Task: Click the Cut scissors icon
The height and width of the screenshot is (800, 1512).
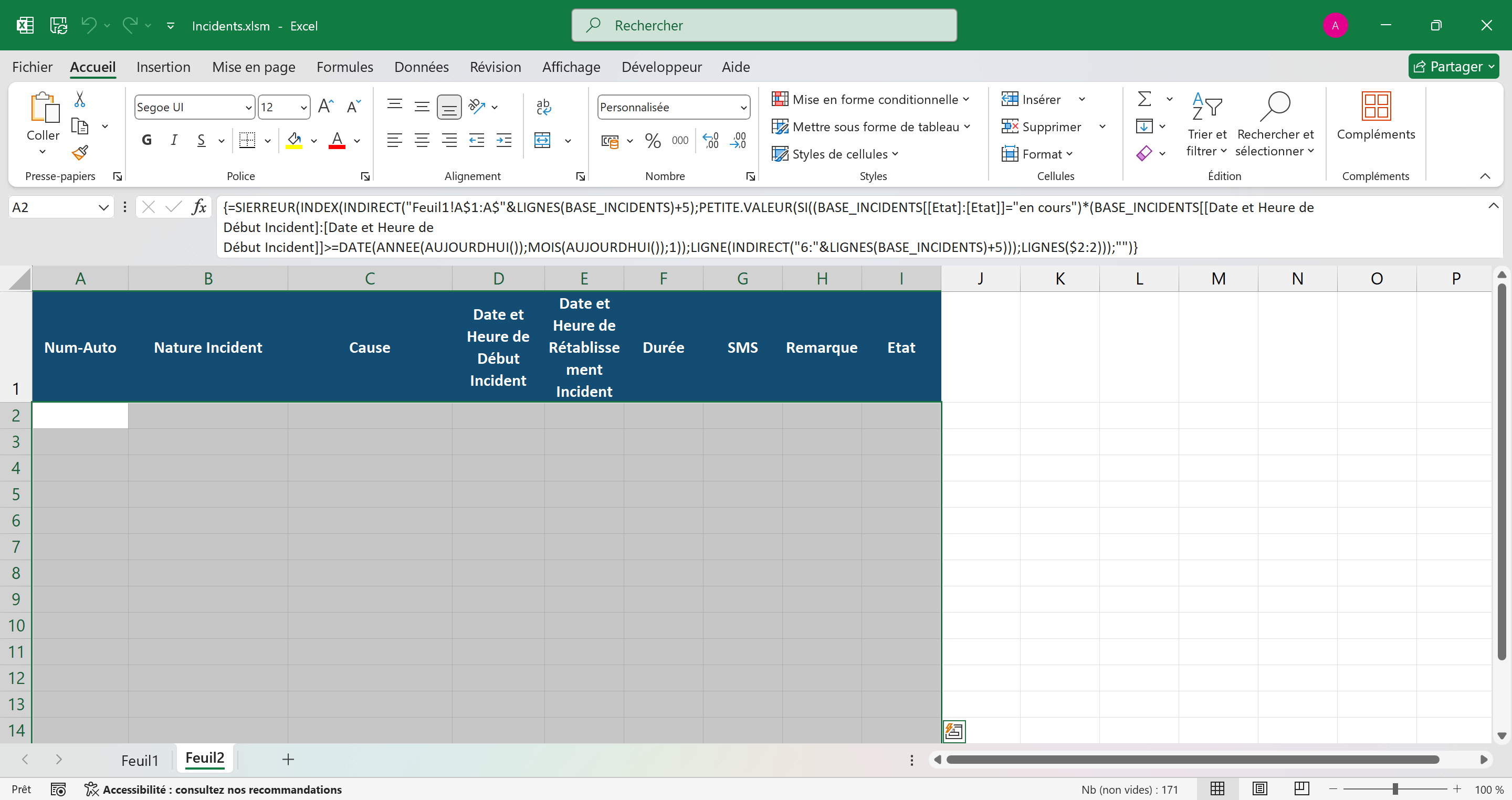Action: [80, 99]
